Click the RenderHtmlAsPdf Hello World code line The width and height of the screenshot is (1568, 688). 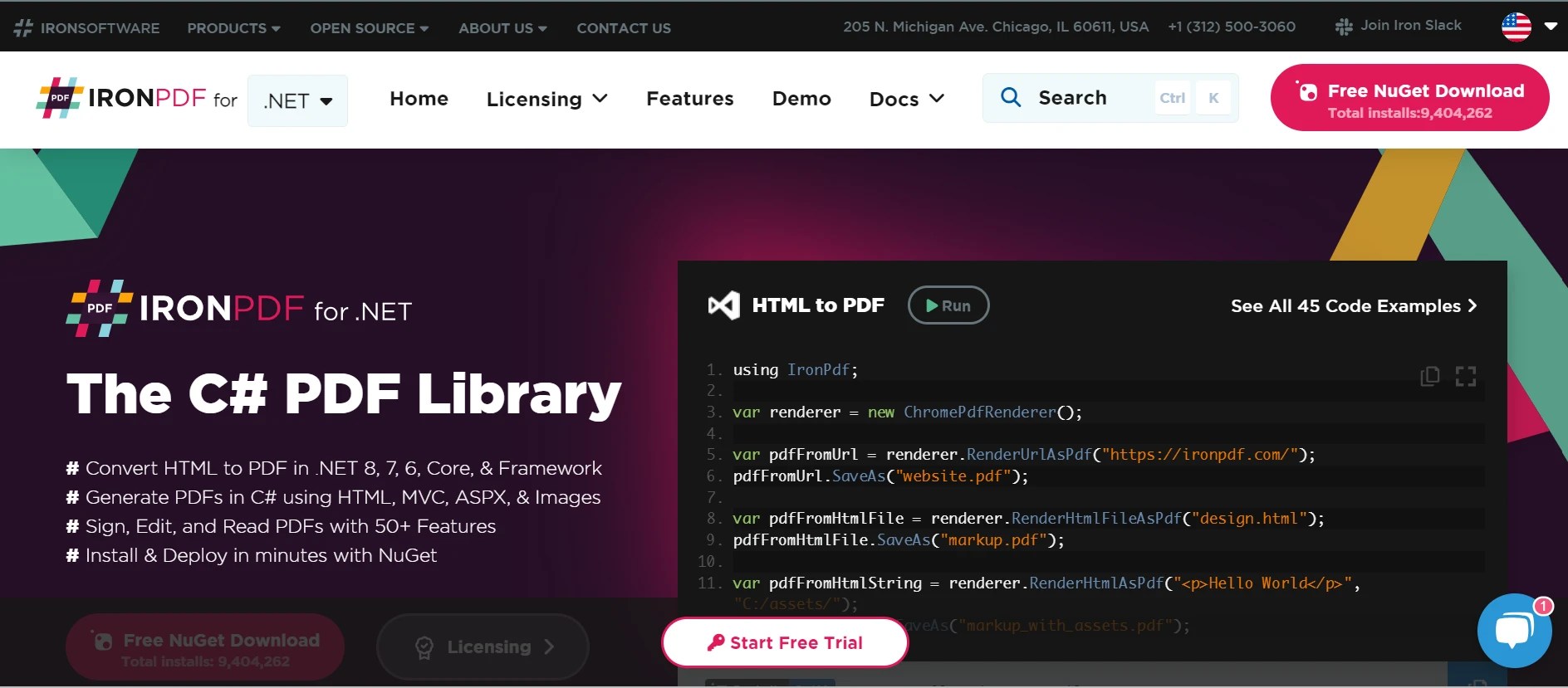pos(1046,583)
